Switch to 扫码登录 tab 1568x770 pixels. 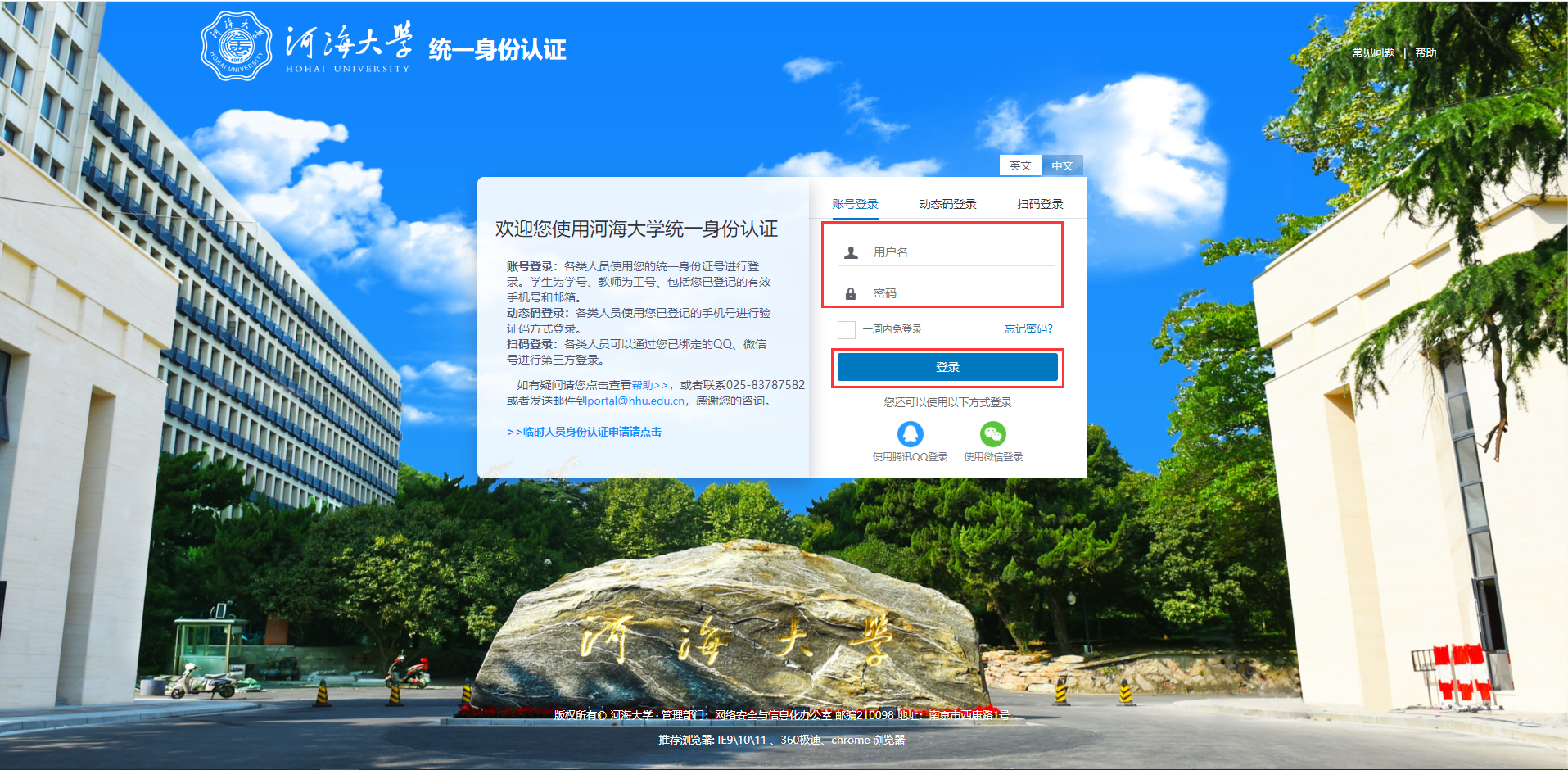(x=1039, y=204)
